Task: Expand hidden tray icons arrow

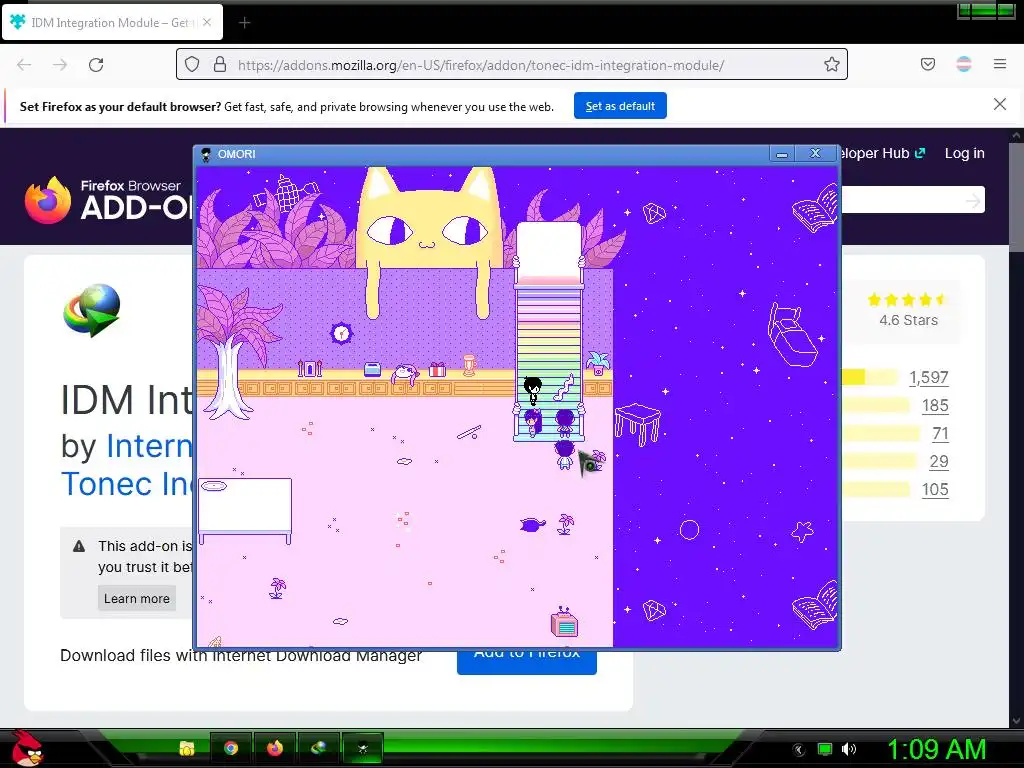Action: (x=799, y=749)
